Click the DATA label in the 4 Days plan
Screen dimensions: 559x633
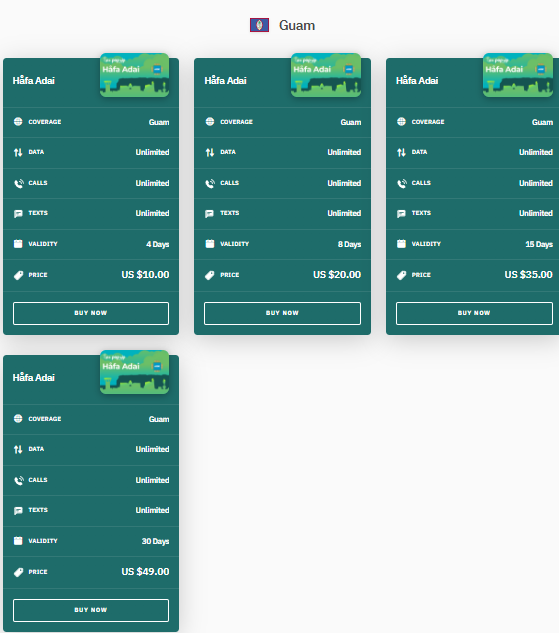pos(36,152)
